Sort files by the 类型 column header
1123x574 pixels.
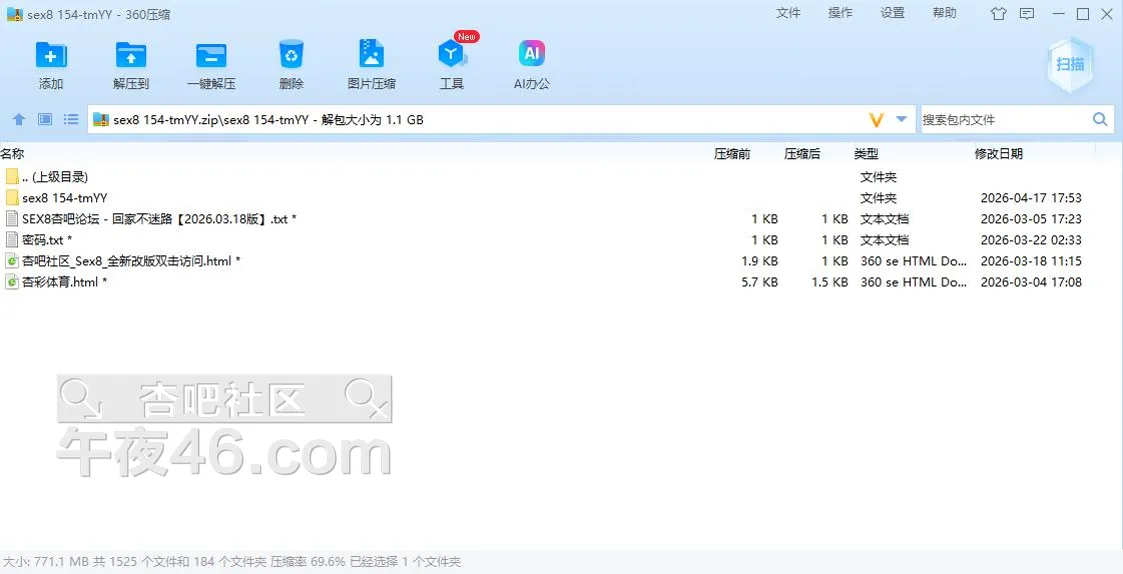[866, 154]
